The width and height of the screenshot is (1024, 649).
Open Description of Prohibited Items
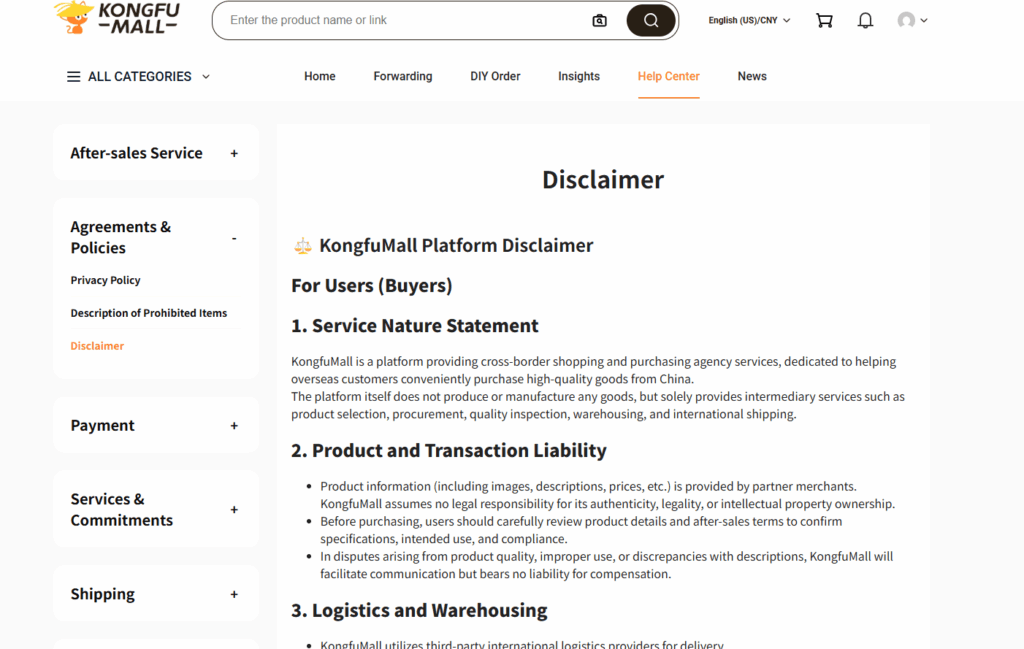(149, 313)
